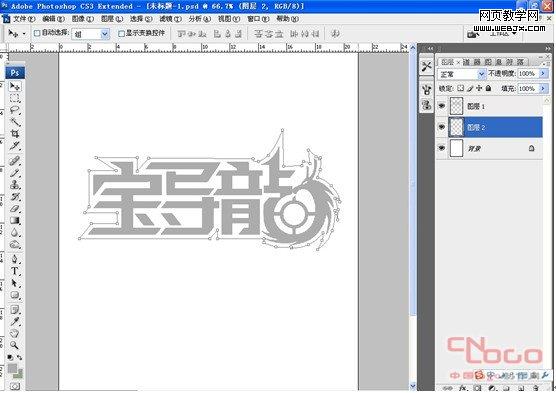
Task: Select the Shape tool
Action: pos(15,295)
